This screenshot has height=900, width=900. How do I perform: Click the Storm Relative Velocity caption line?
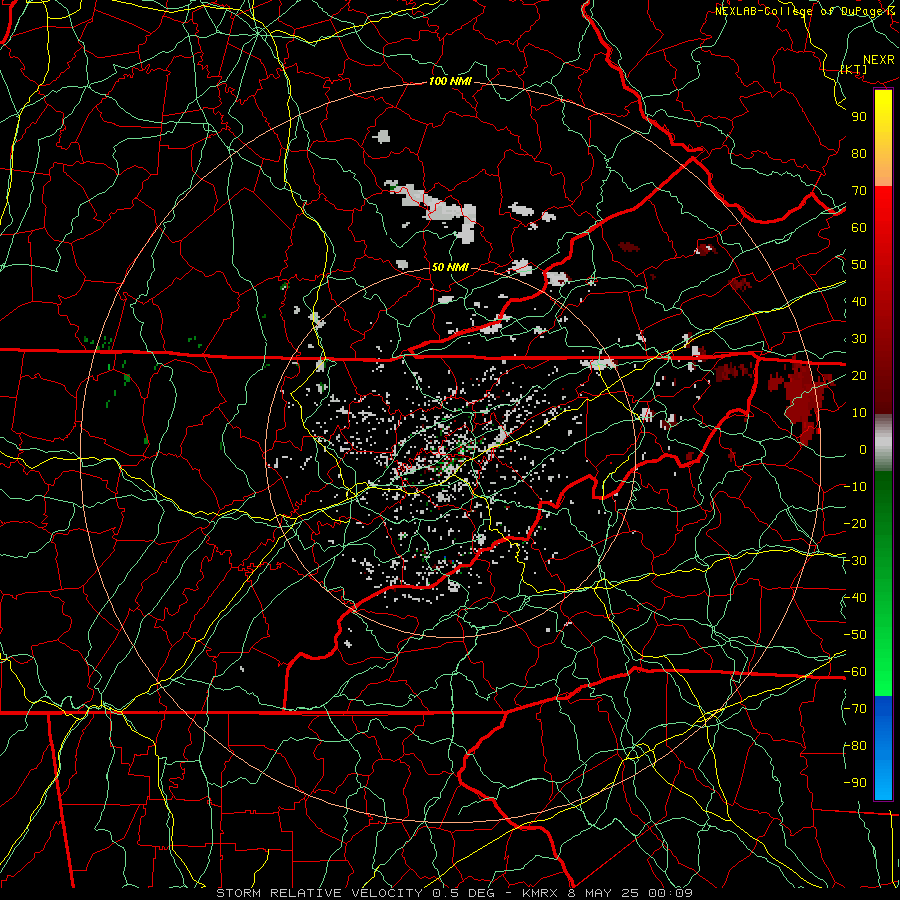(x=455, y=893)
